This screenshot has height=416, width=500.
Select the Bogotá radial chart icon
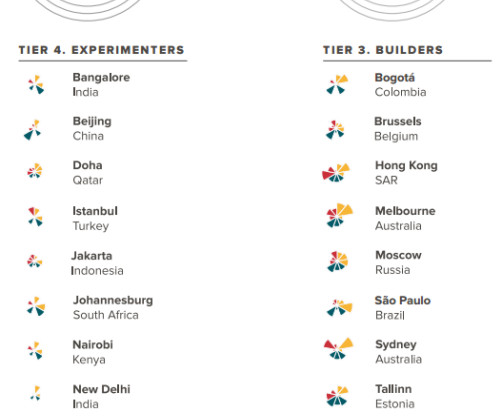337,85
